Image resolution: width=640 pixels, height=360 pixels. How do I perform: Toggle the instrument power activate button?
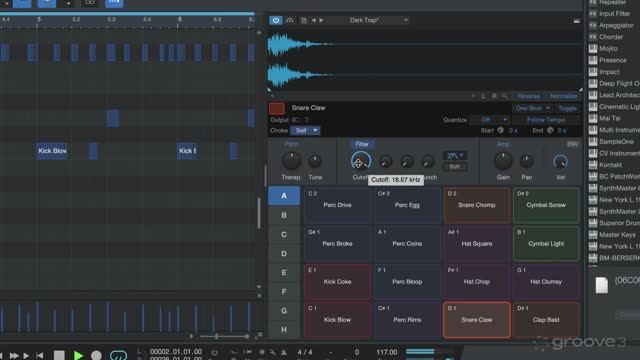[x=276, y=20]
